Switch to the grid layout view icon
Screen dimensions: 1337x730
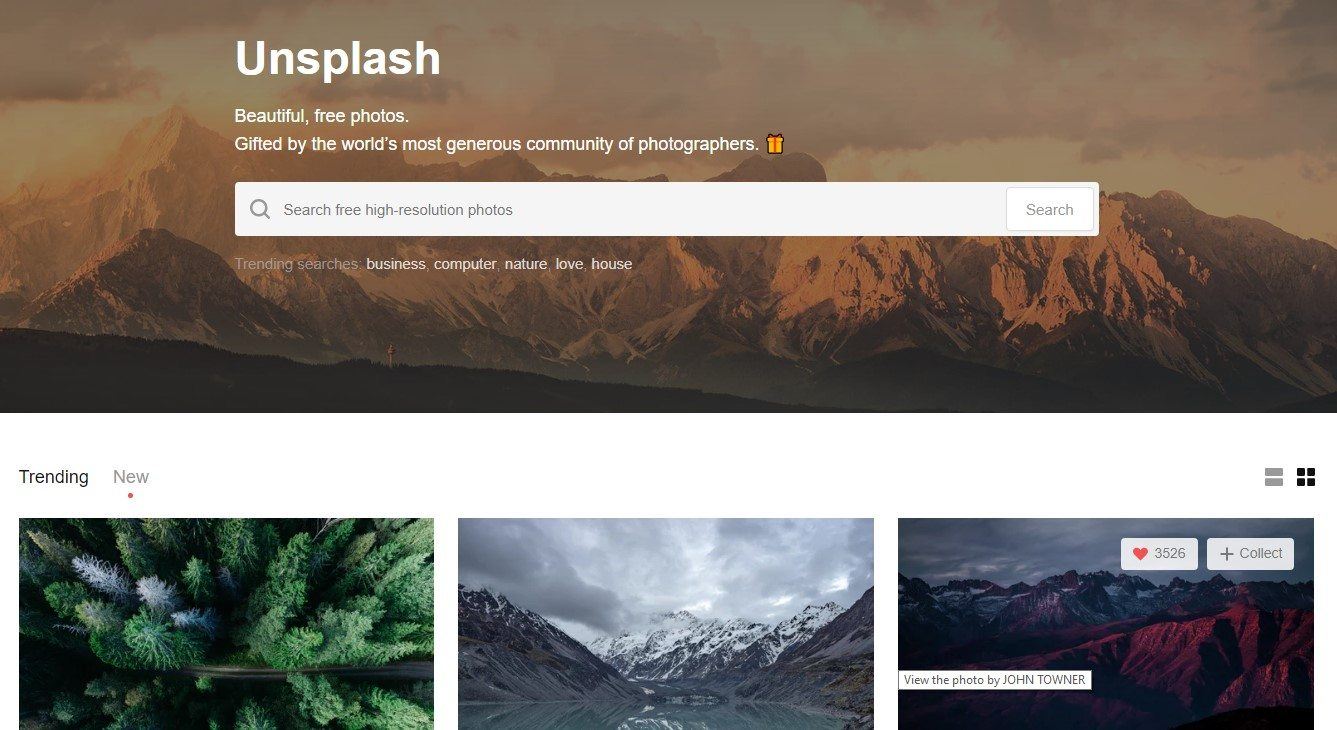click(x=1306, y=477)
